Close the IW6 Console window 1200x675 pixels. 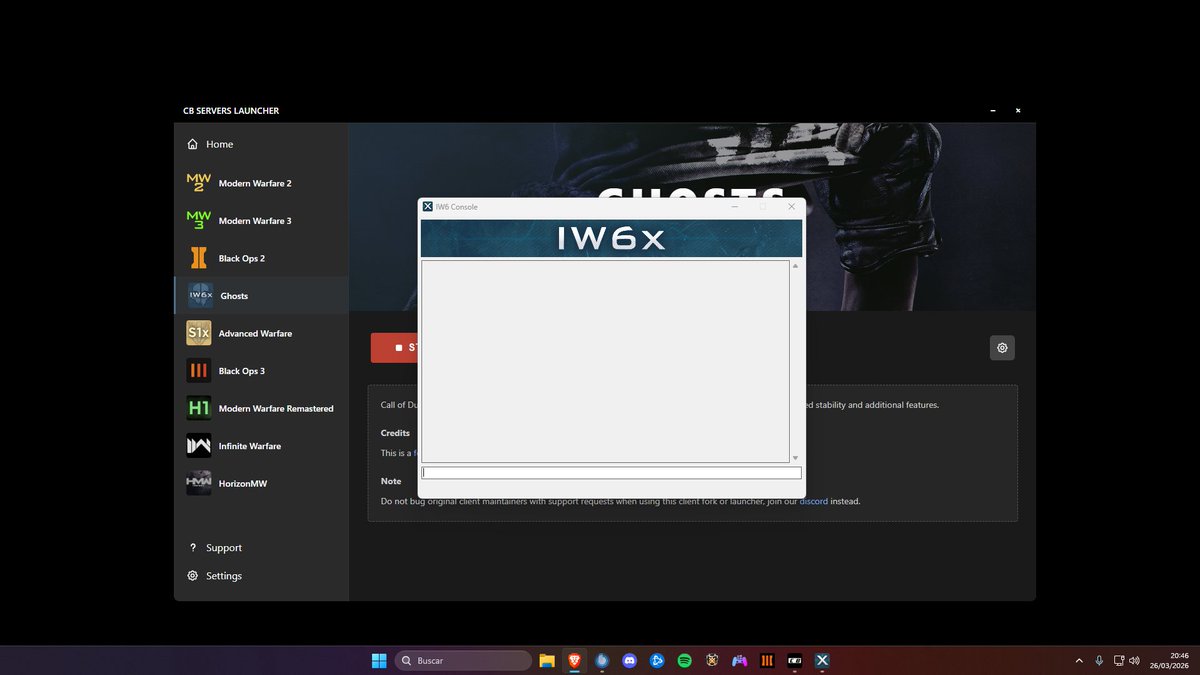[x=791, y=207]
